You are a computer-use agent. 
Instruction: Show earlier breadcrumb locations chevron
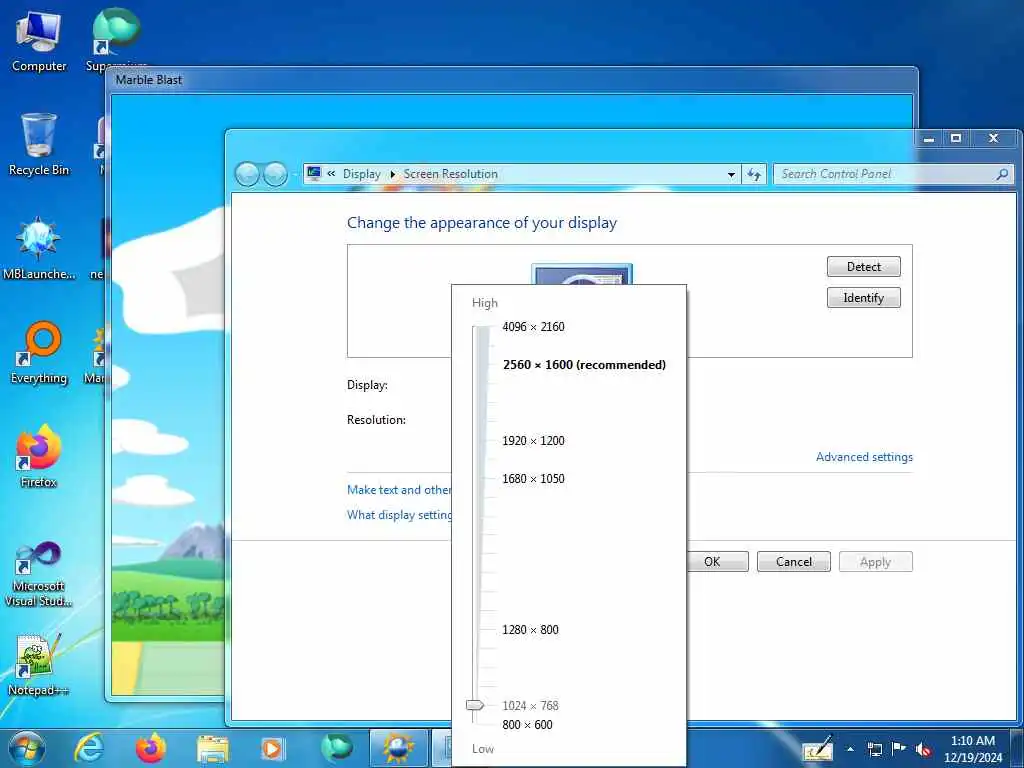331,174
